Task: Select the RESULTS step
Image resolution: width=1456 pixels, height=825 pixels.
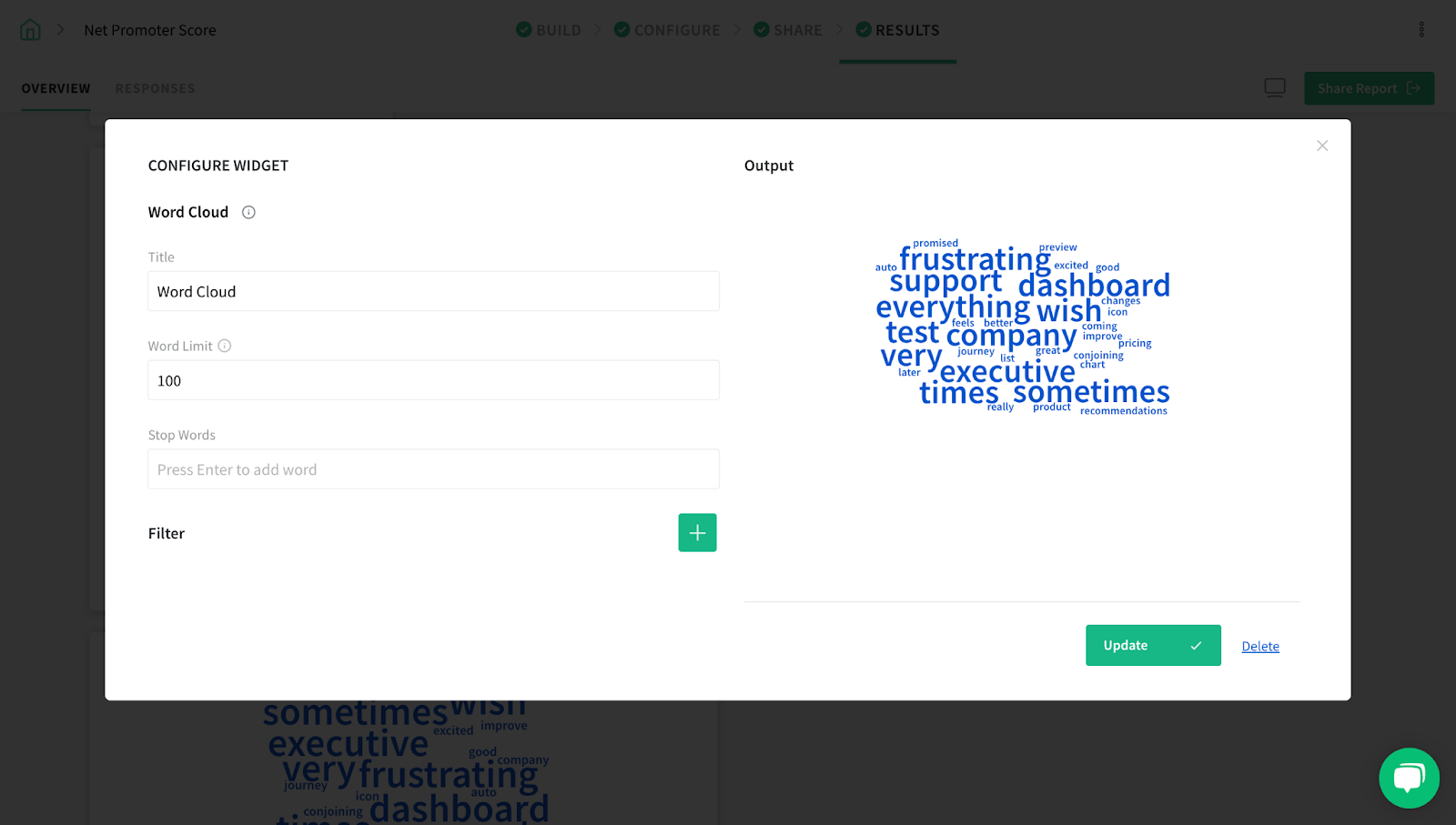Action: pyautogui.click(x=897, y=30)
